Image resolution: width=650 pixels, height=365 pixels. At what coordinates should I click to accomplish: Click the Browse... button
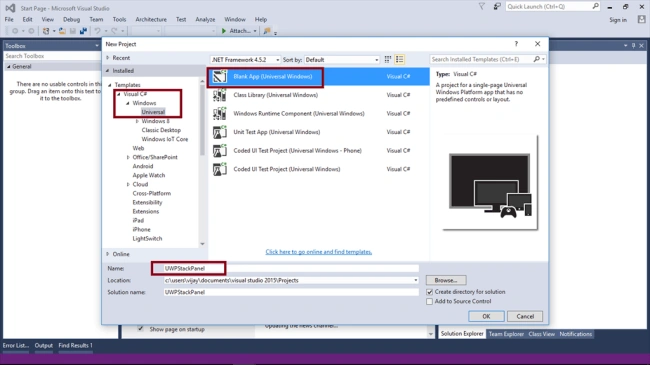pyautogui.click(x=446, y=280)
